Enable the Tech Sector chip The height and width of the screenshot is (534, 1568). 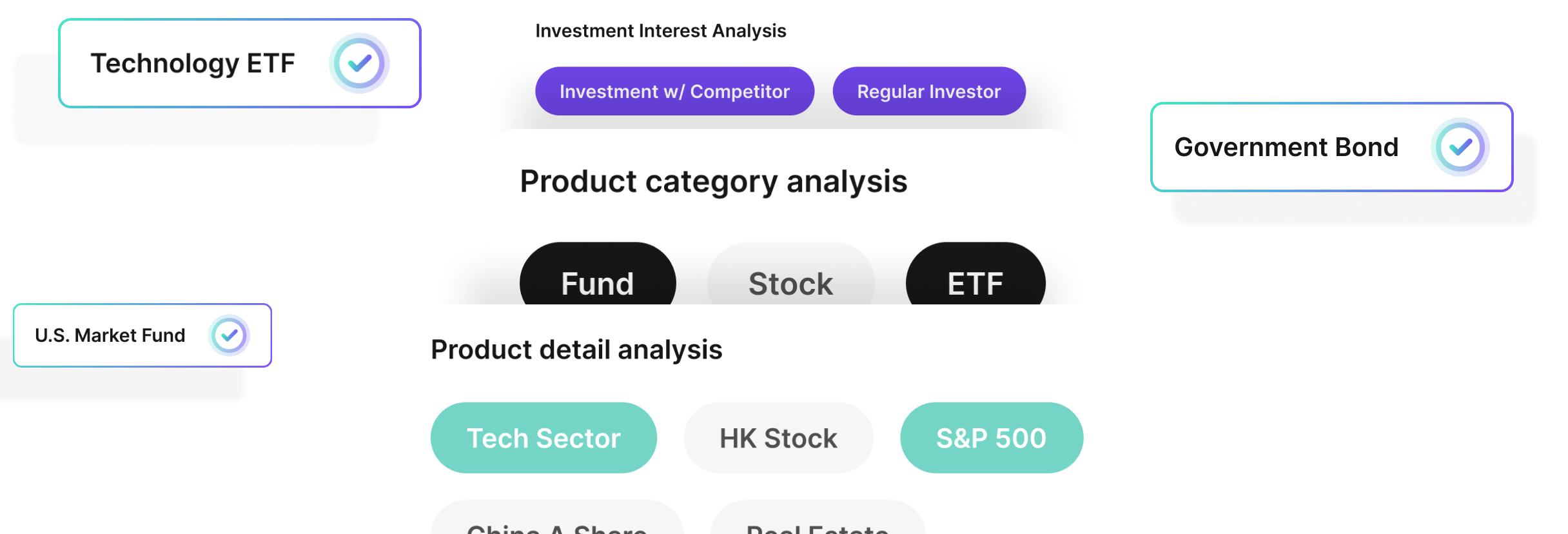pos(544,438)
